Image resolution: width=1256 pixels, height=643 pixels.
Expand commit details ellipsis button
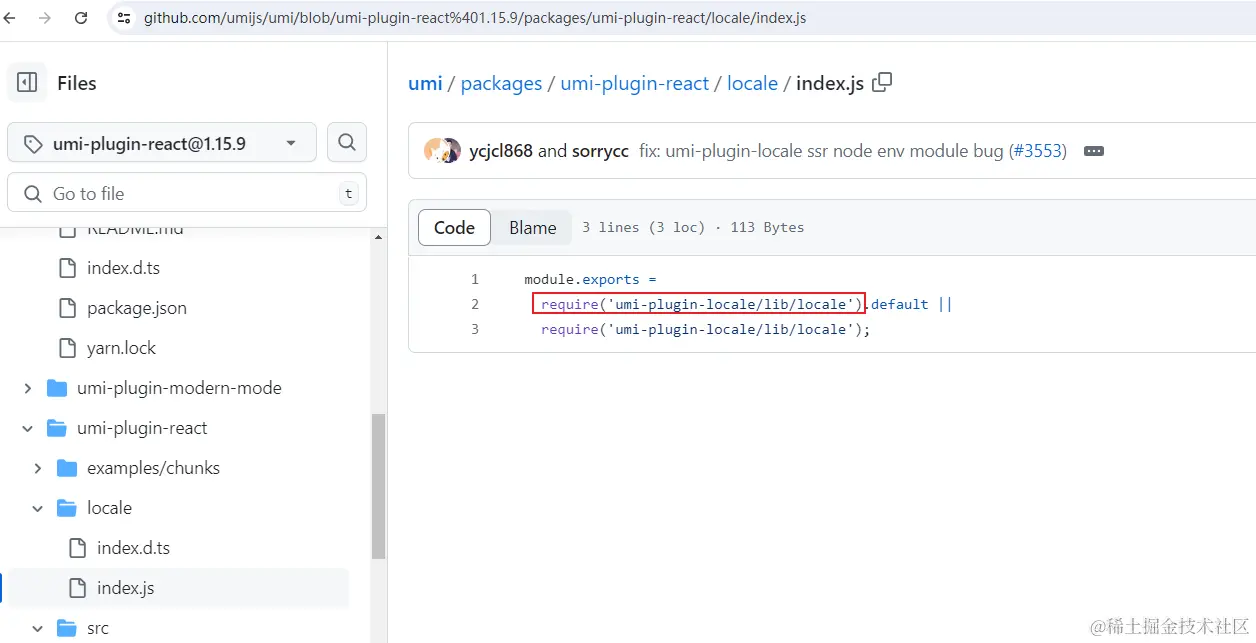click(x=1094, y=151)
